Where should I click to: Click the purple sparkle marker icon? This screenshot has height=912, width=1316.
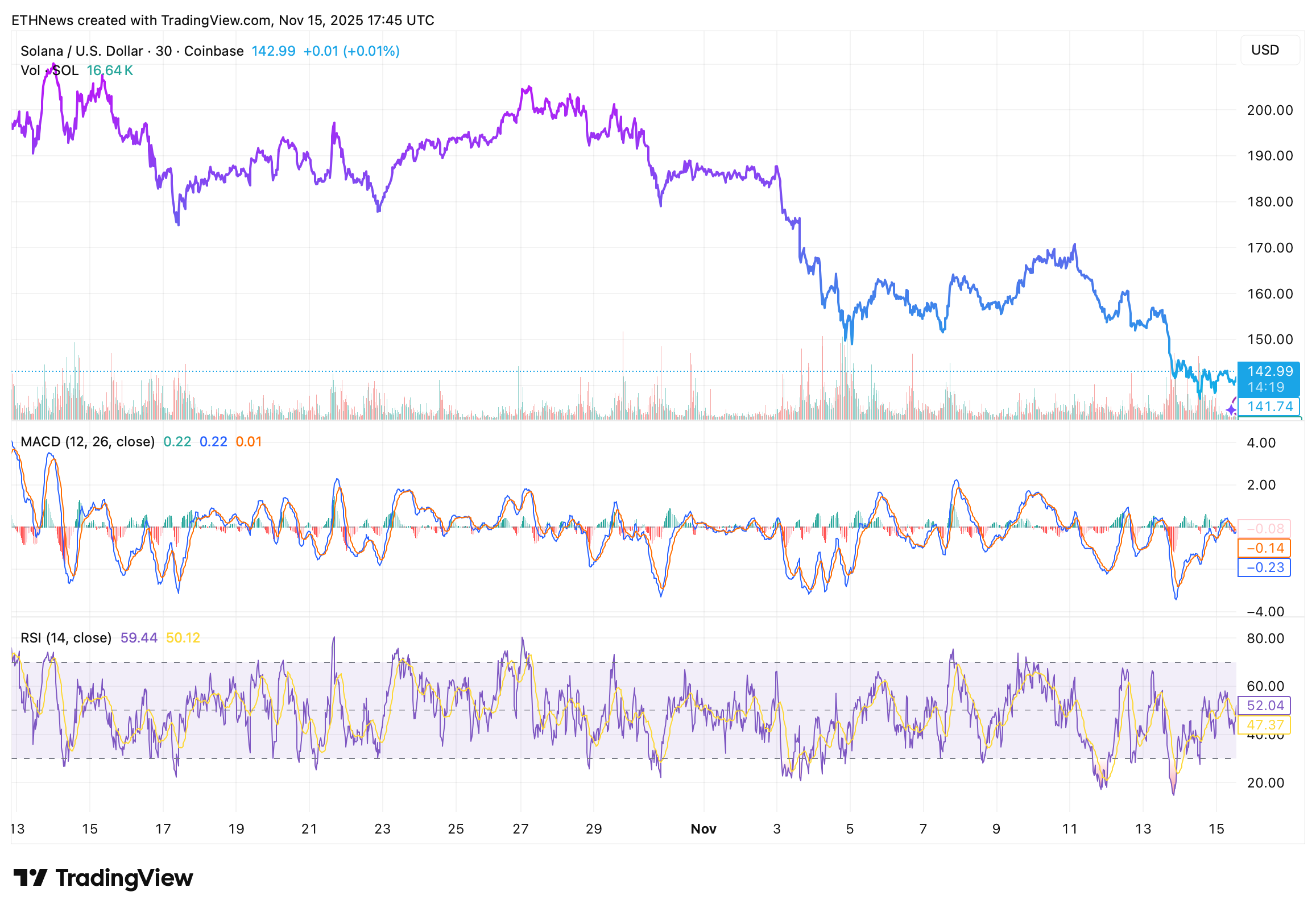point(1230,410)
